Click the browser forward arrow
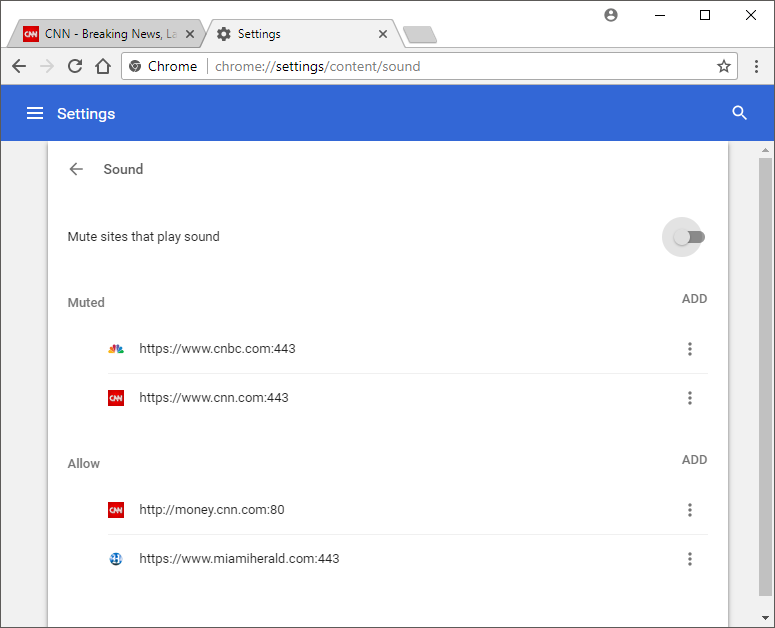The height and width of the screenshot is (628, 775). (x=47, y=66)
